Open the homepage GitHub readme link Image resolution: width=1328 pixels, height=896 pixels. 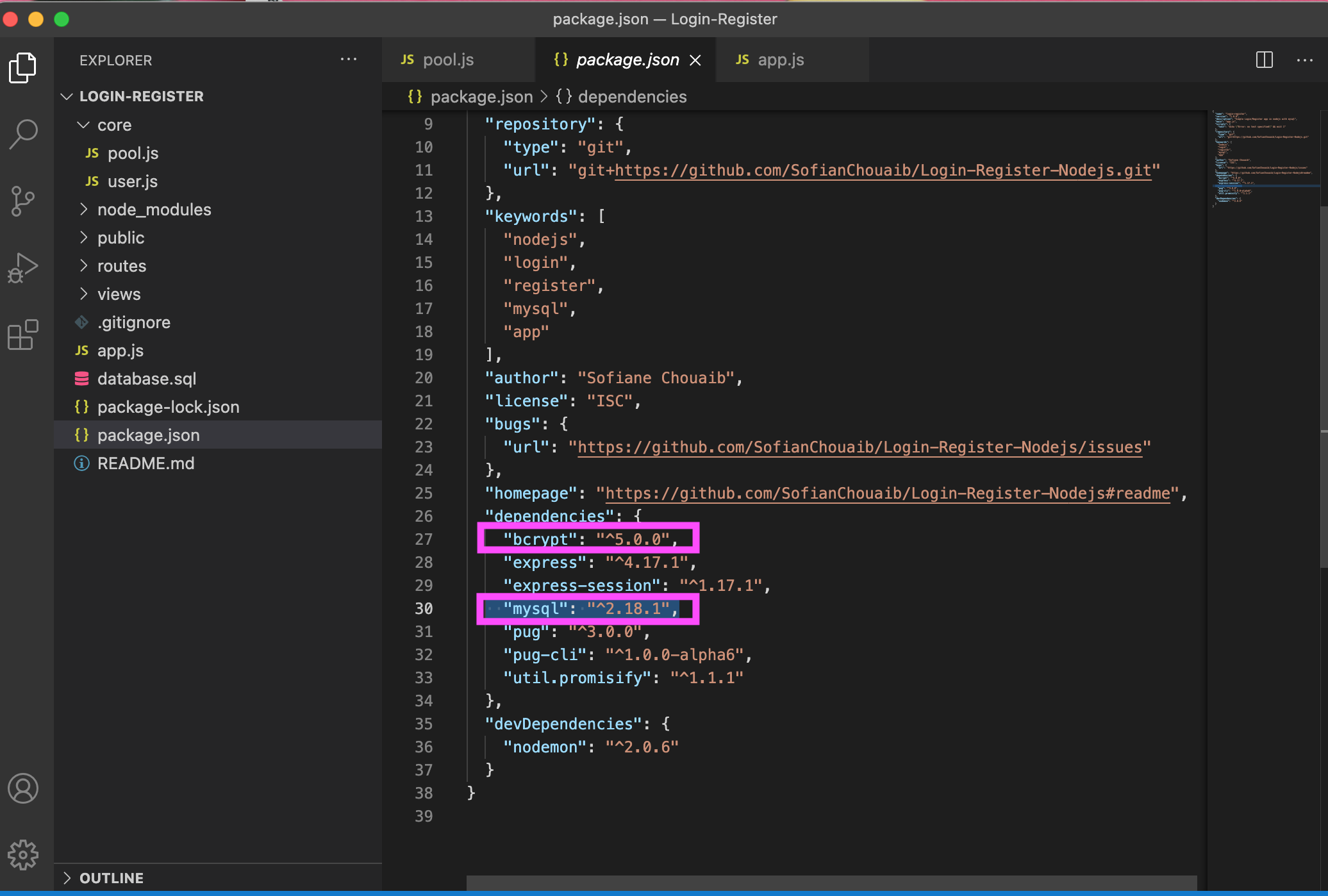click(888, 494)
